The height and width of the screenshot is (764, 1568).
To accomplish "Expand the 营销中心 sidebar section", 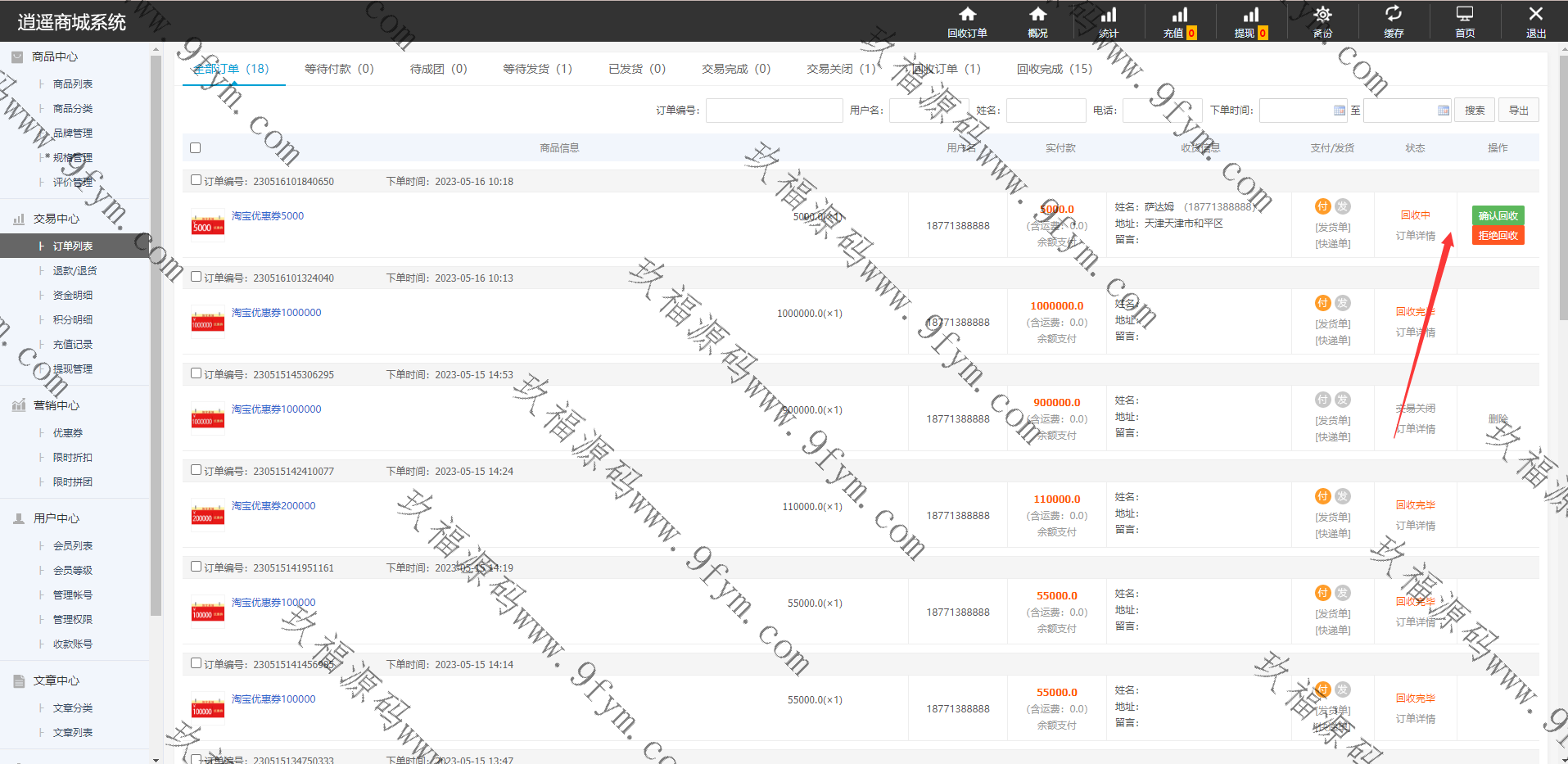I will pos(56,405).
